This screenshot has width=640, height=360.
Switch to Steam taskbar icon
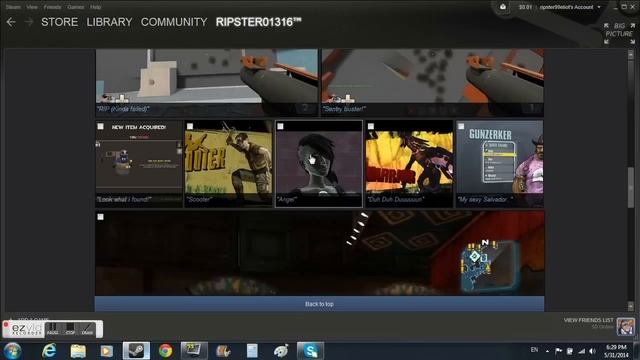(136, 351)
